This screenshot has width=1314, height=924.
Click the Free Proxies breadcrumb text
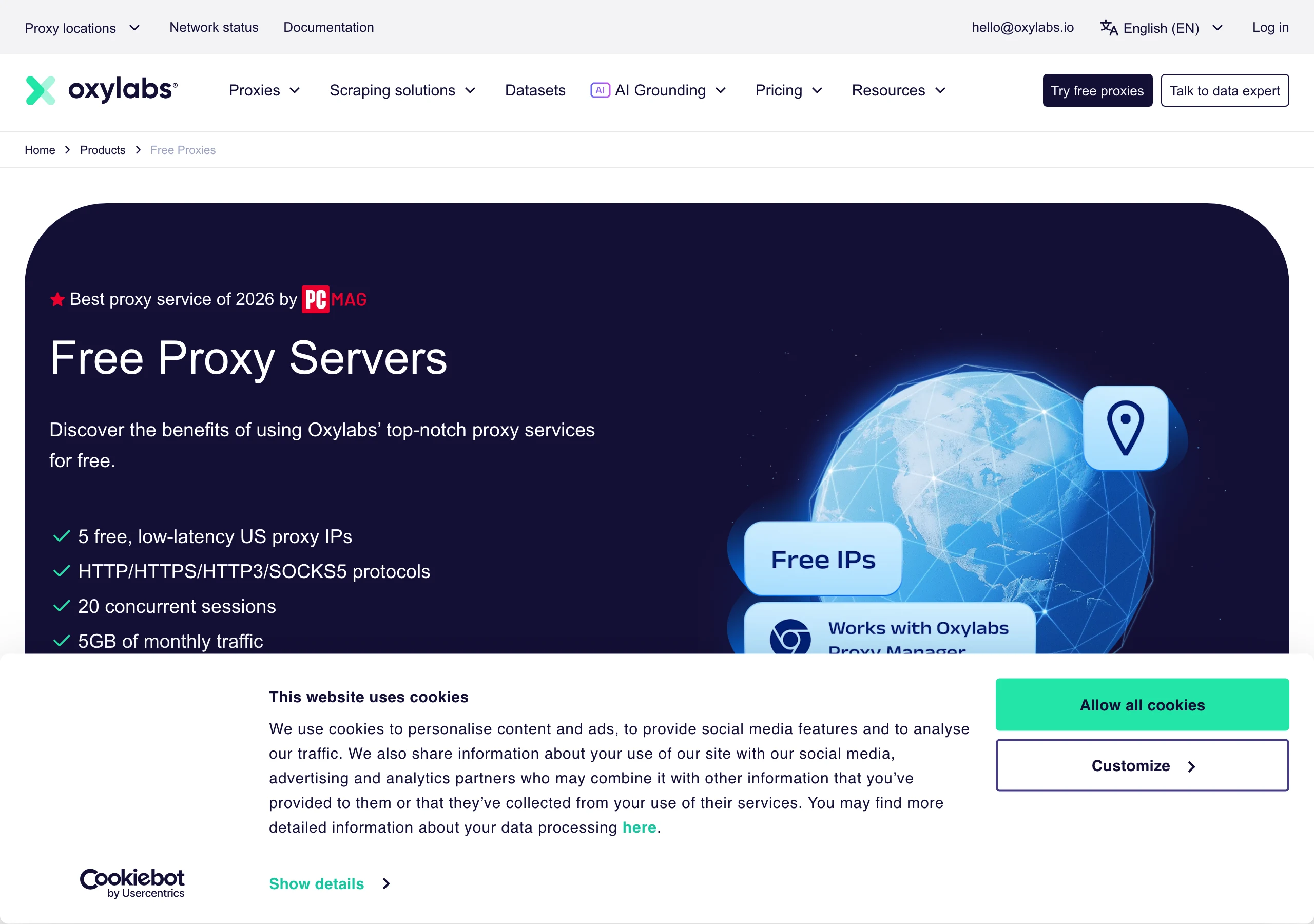point(183,150)
